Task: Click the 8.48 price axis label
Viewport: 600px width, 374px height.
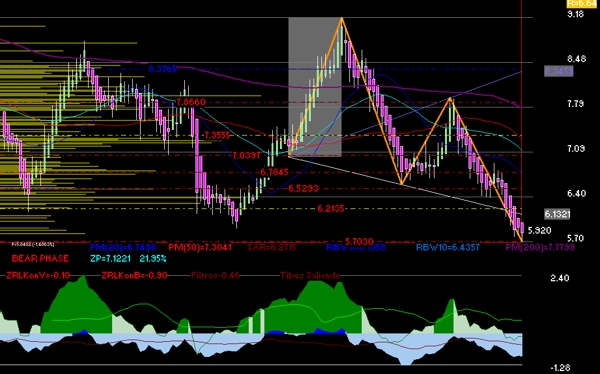Action: [x=576, y=59]
